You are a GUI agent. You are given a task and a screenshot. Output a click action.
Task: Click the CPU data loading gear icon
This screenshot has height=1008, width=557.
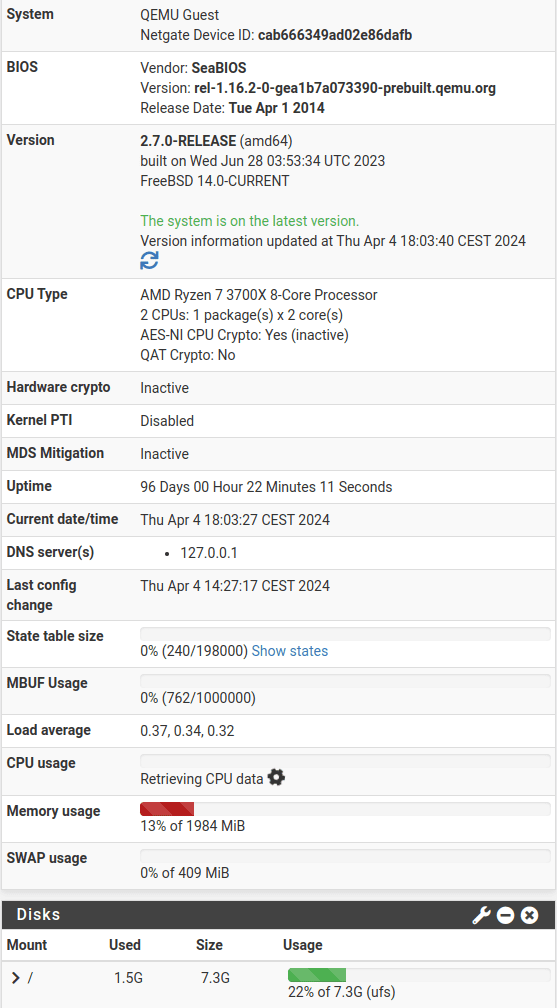click(277, 777)
